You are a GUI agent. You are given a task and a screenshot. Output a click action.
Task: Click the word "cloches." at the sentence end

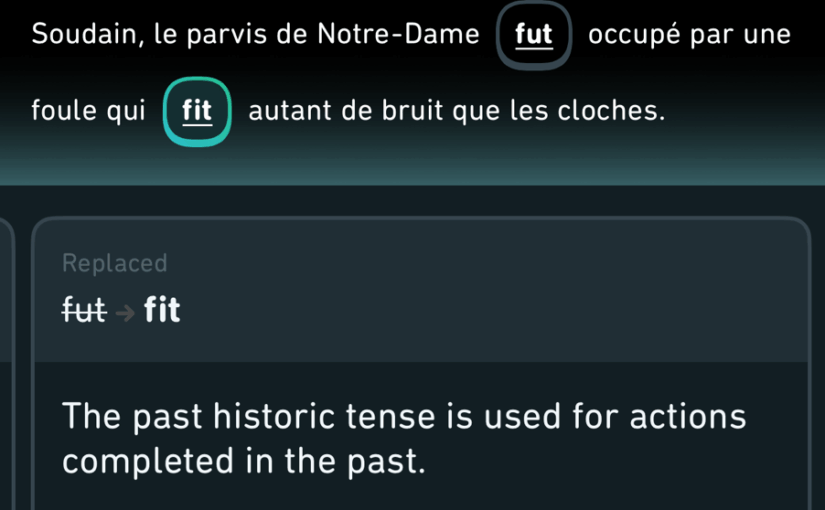pos(611,111)
